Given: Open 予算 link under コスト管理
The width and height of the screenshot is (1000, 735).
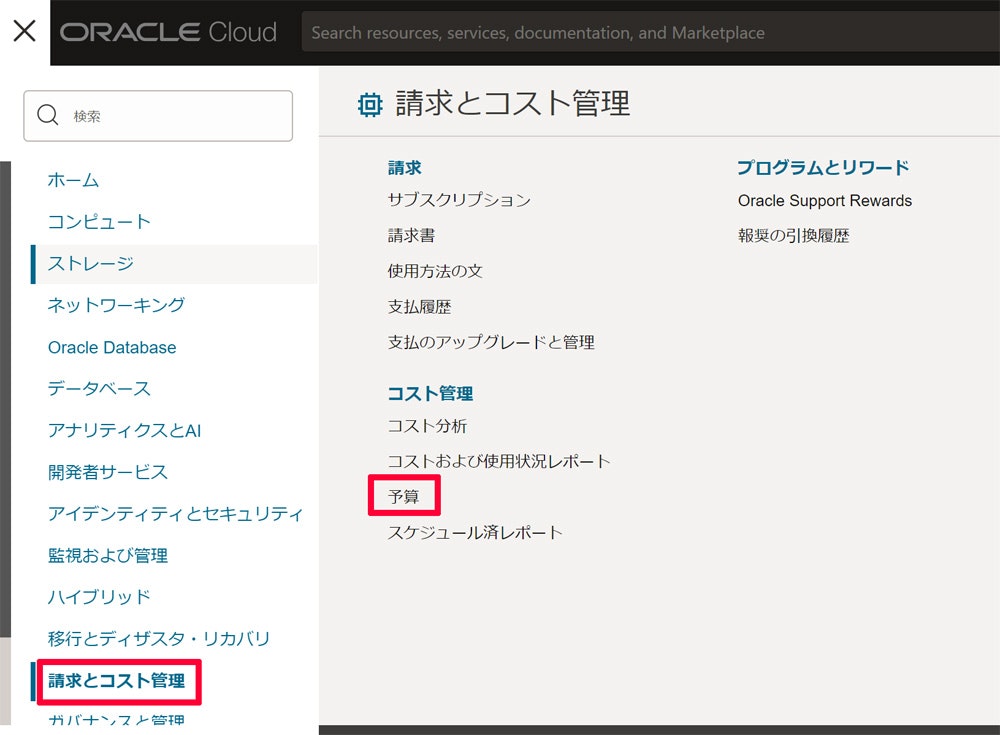Looking at the screenshot, I should pos(404,496).
